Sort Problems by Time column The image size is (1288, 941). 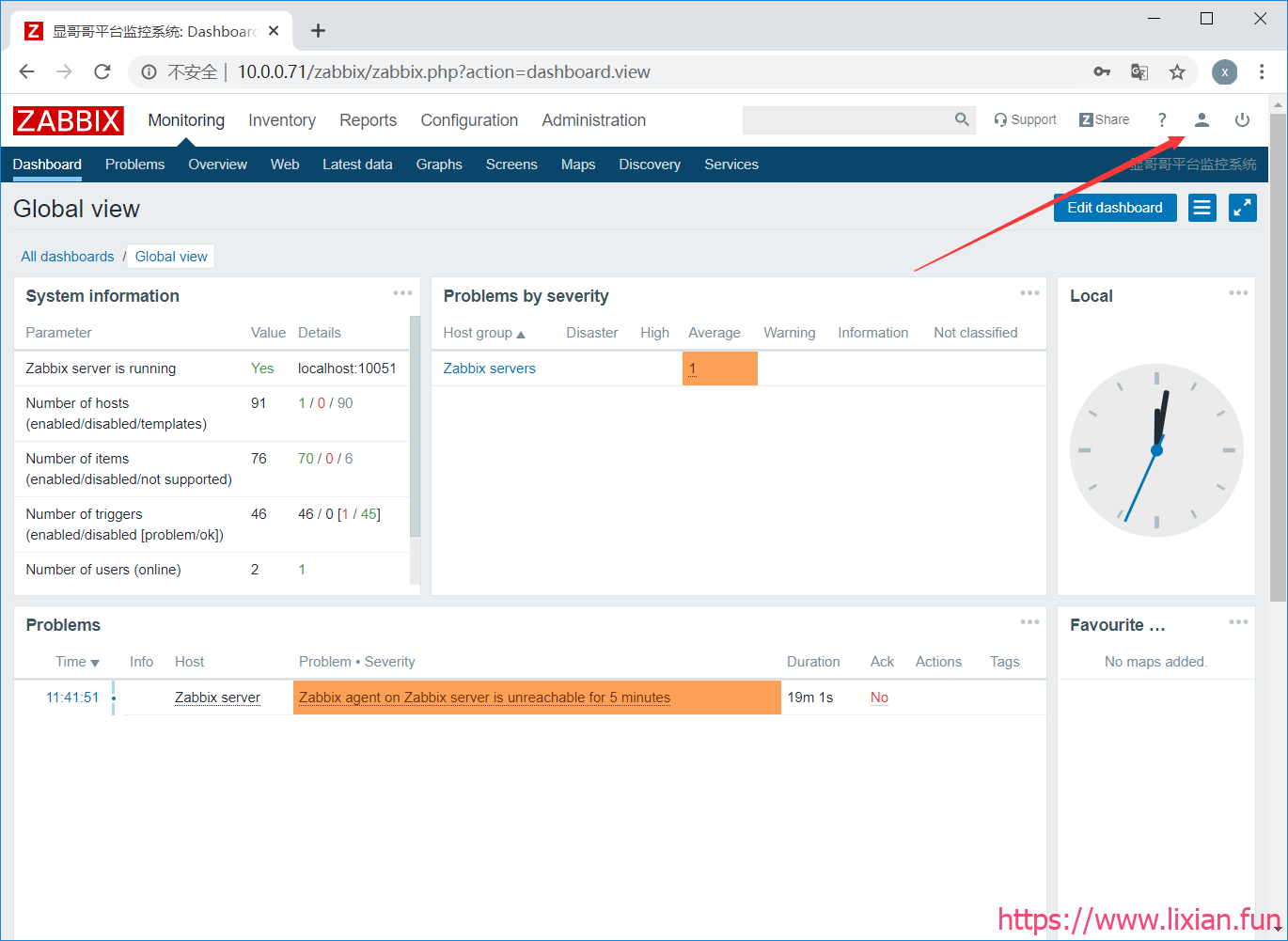point(77,662)
